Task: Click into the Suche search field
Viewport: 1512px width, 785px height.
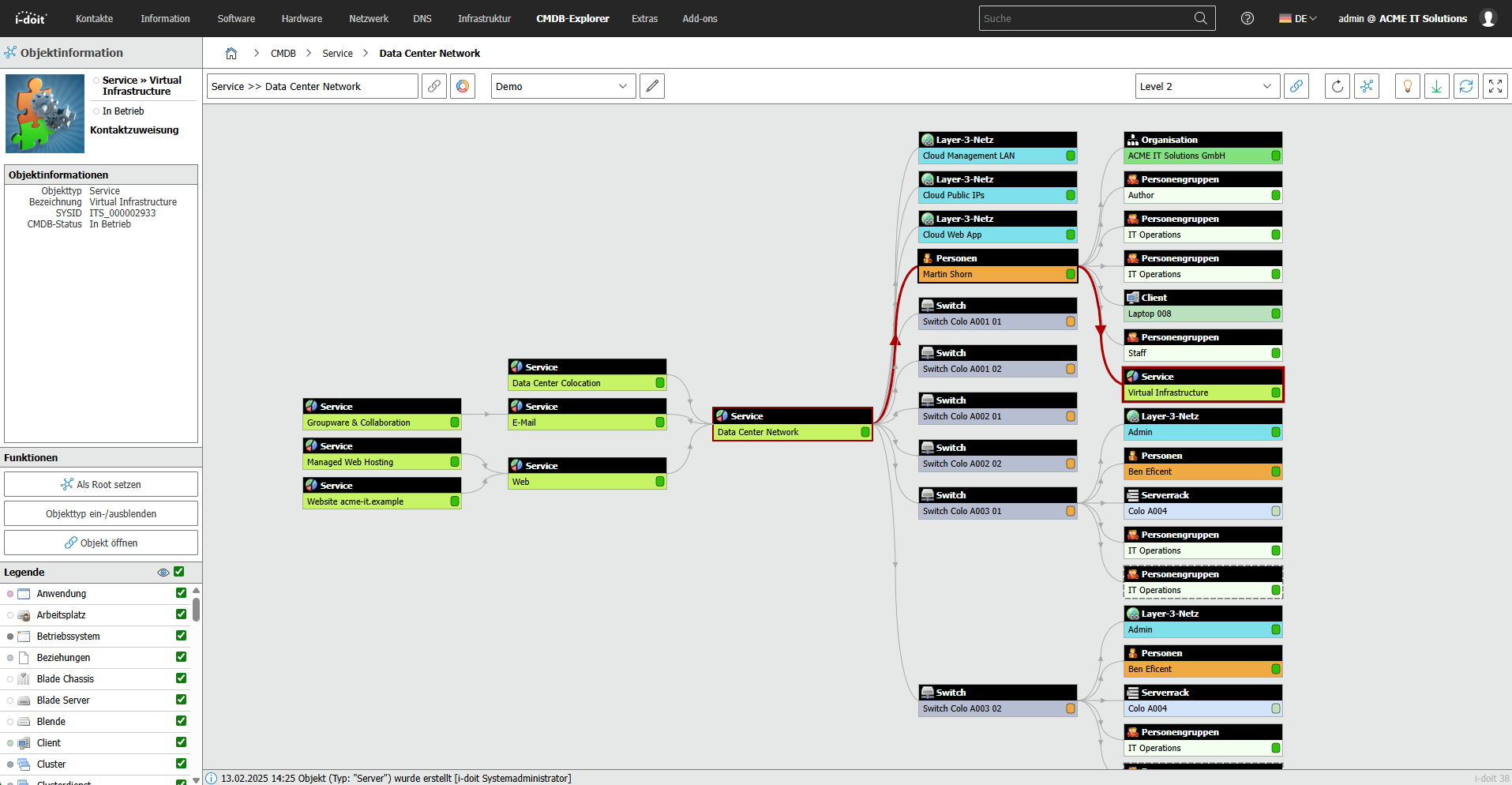Action: click(1086, 18)
